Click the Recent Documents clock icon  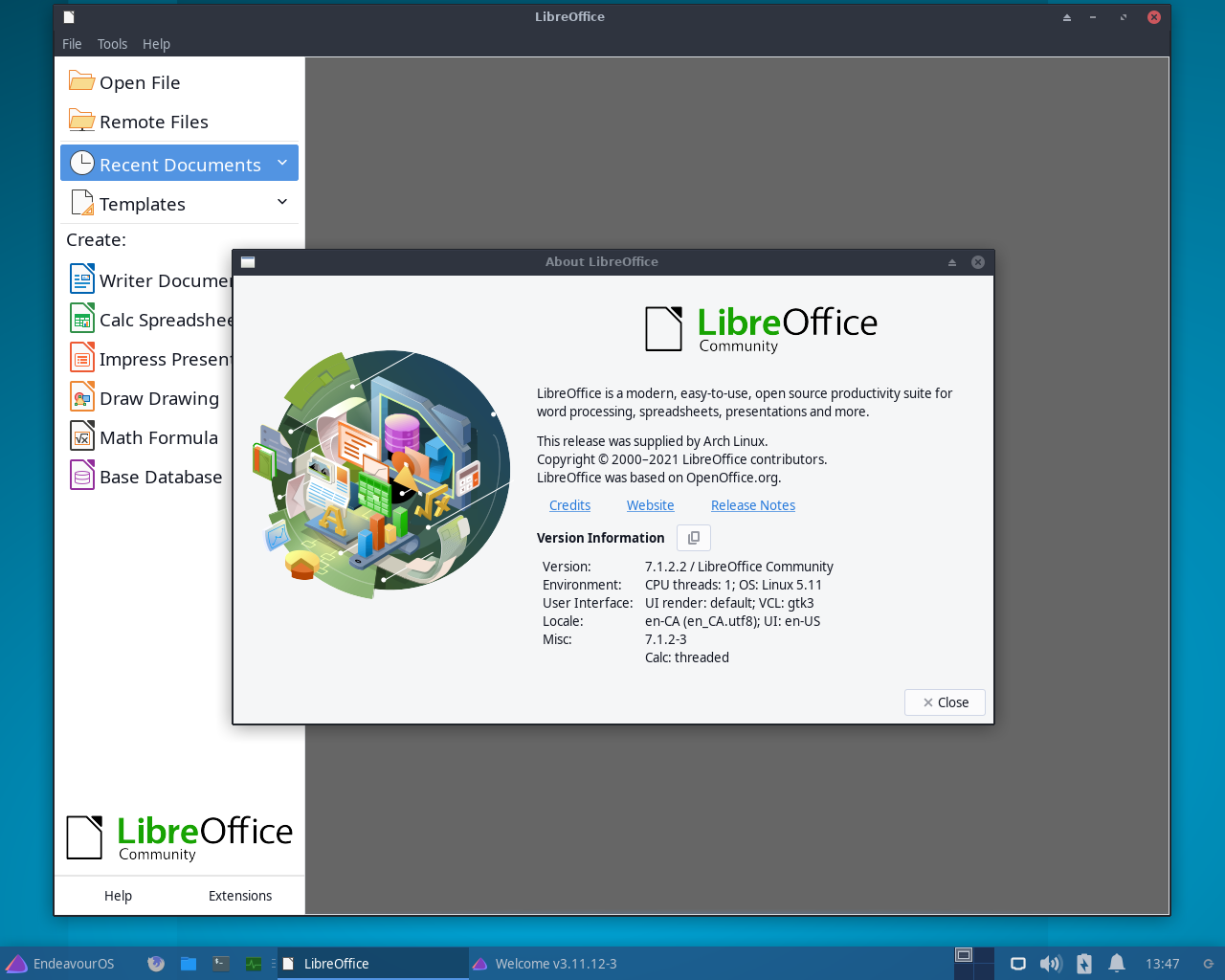[81, 164]
